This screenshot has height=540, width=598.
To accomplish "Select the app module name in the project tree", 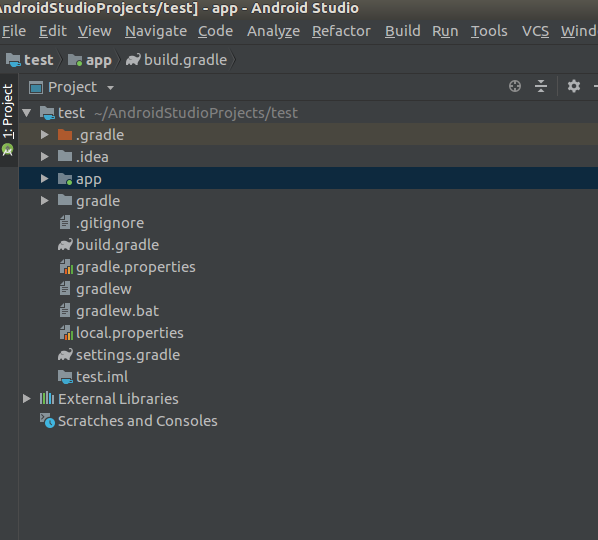I will 88,180.
